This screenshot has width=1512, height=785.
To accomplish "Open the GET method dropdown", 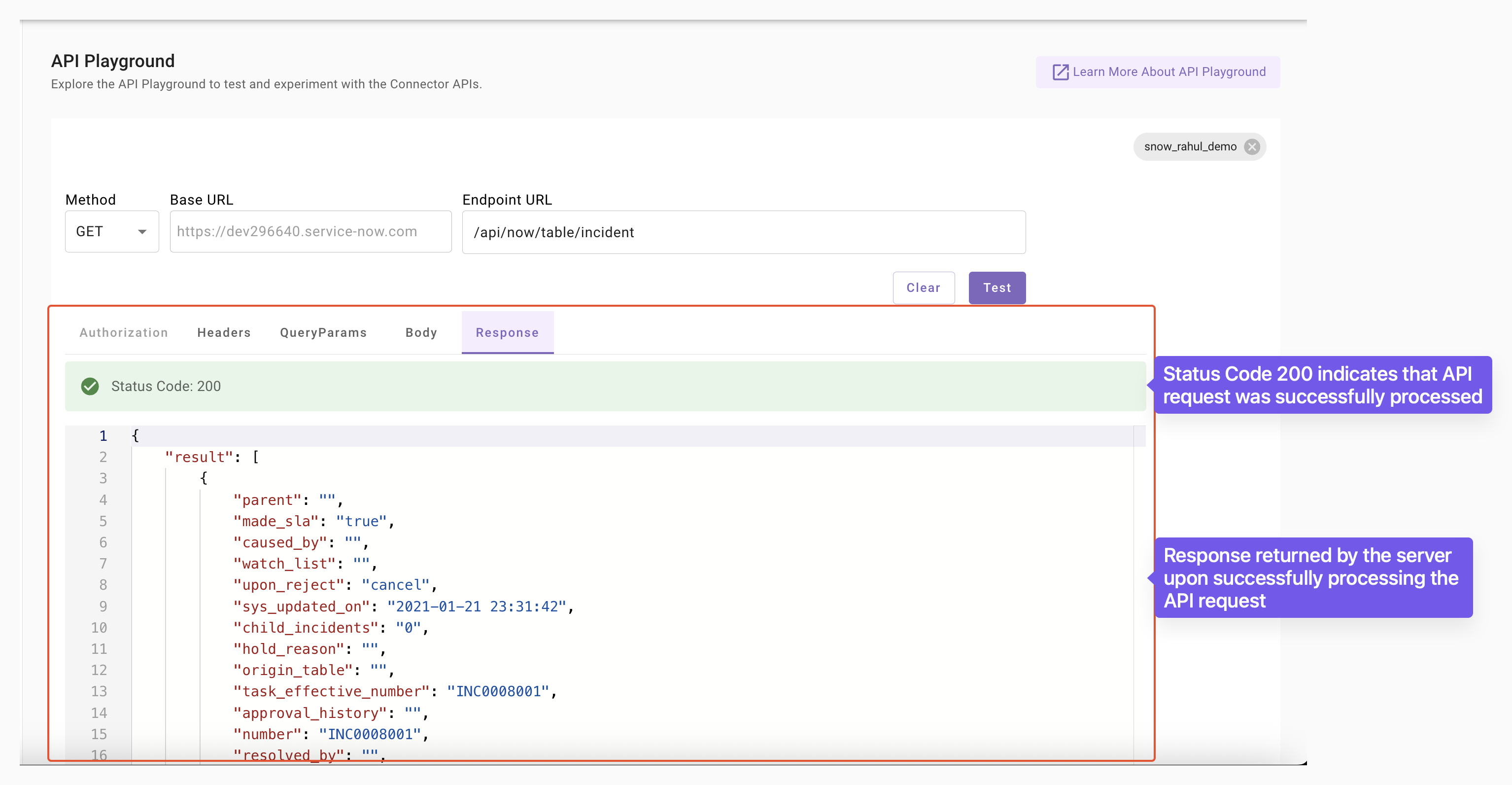I will point(111,231).
